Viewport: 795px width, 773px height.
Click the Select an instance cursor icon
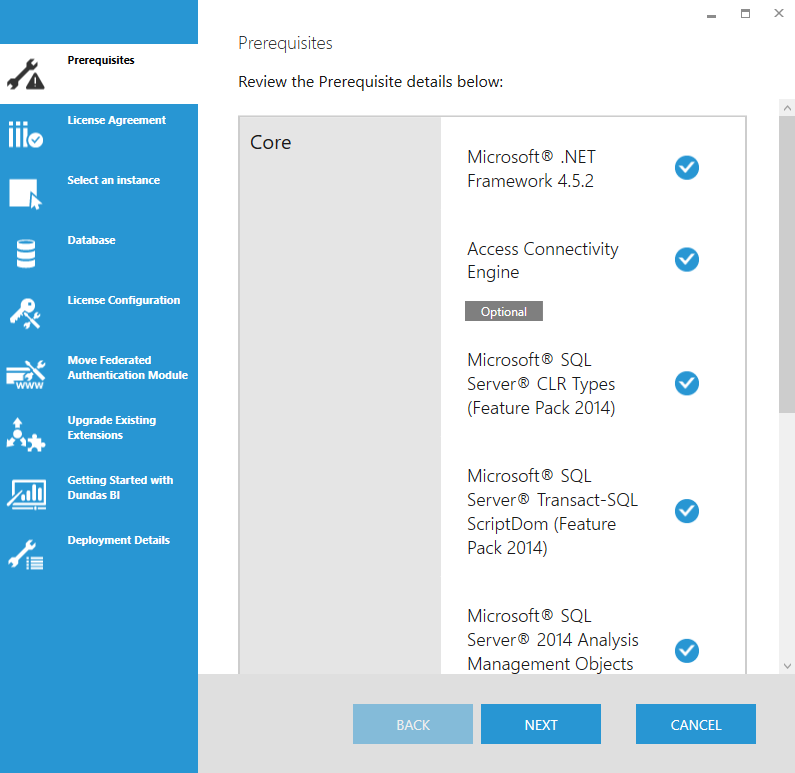click(x=25, y=194)
